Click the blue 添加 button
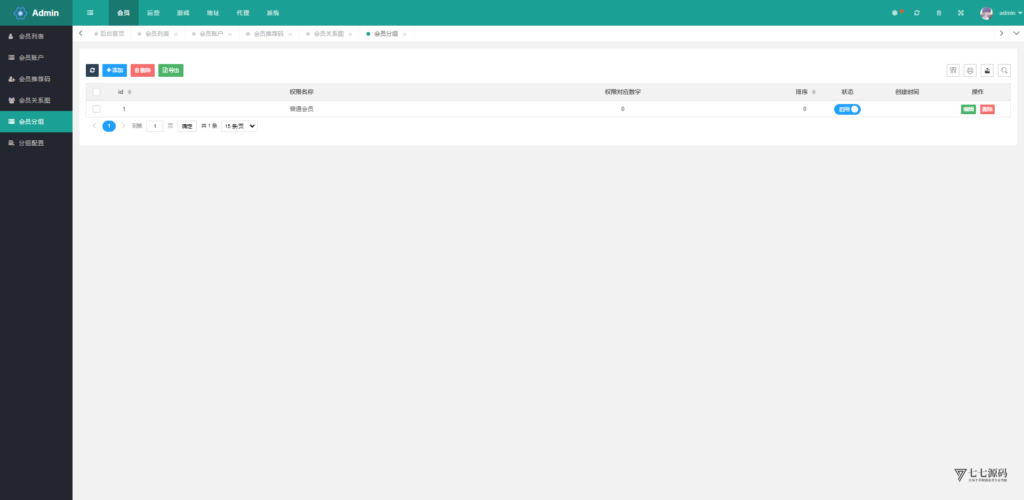1024x500 pixels. (114, 70)
